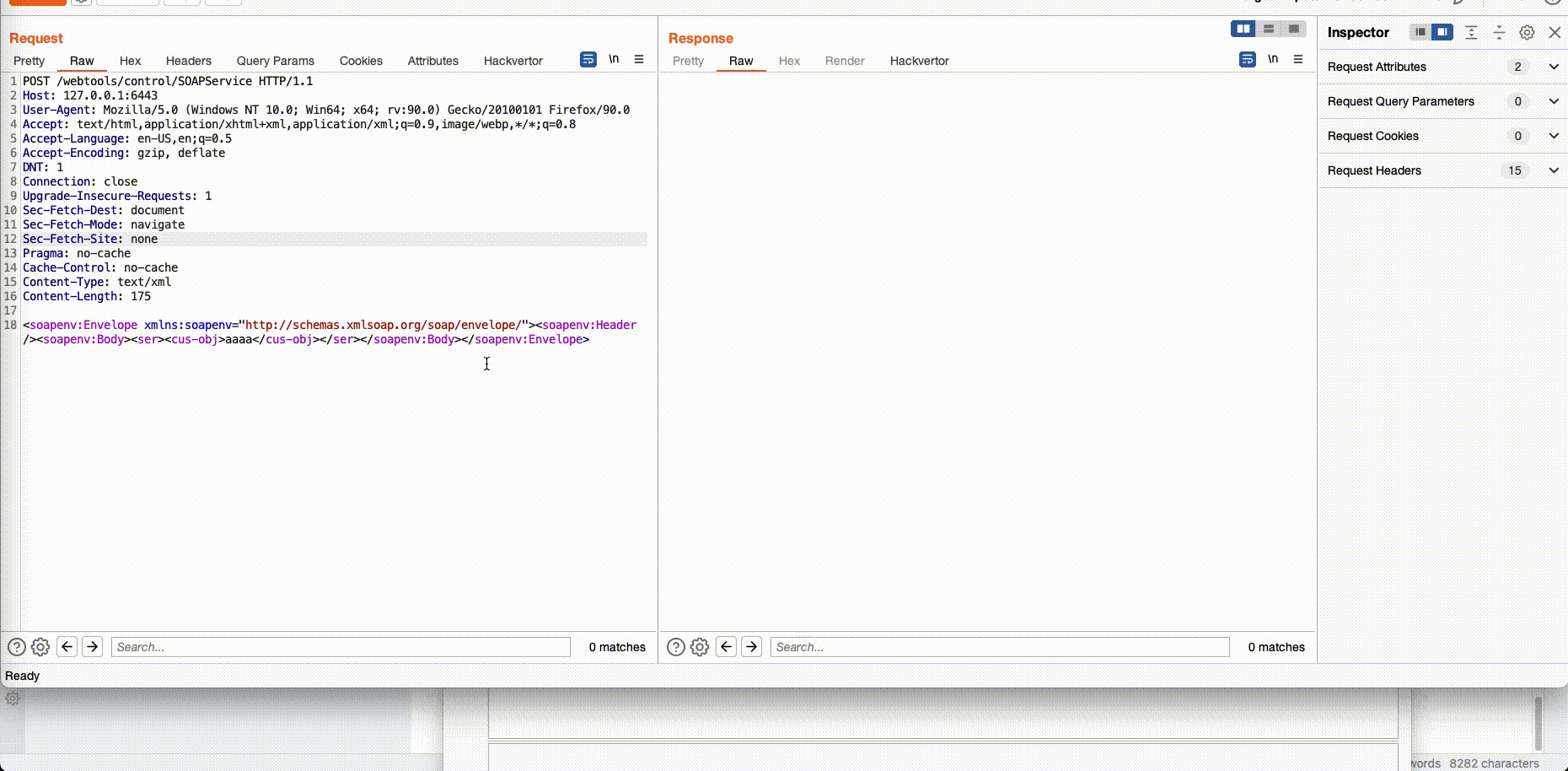The image size is (1568, 771).
Task: Click the Accept-Encoding: gzip, deflate line
Action: point(124,153)
